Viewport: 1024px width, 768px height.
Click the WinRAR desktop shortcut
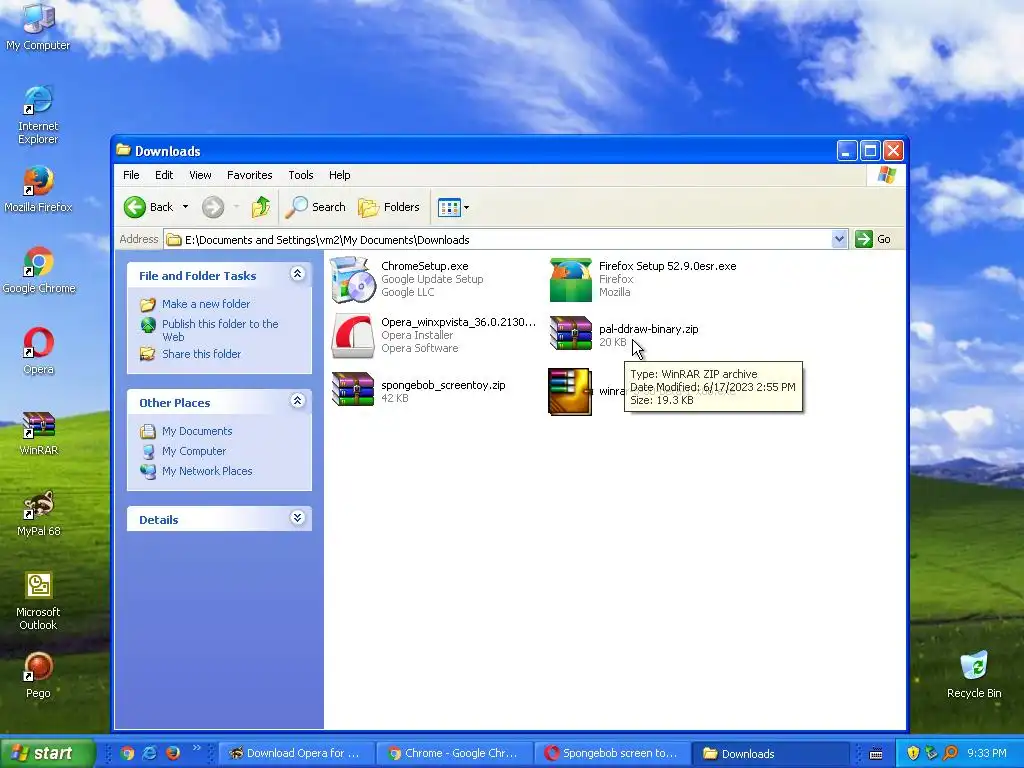(x=39, y=432)
